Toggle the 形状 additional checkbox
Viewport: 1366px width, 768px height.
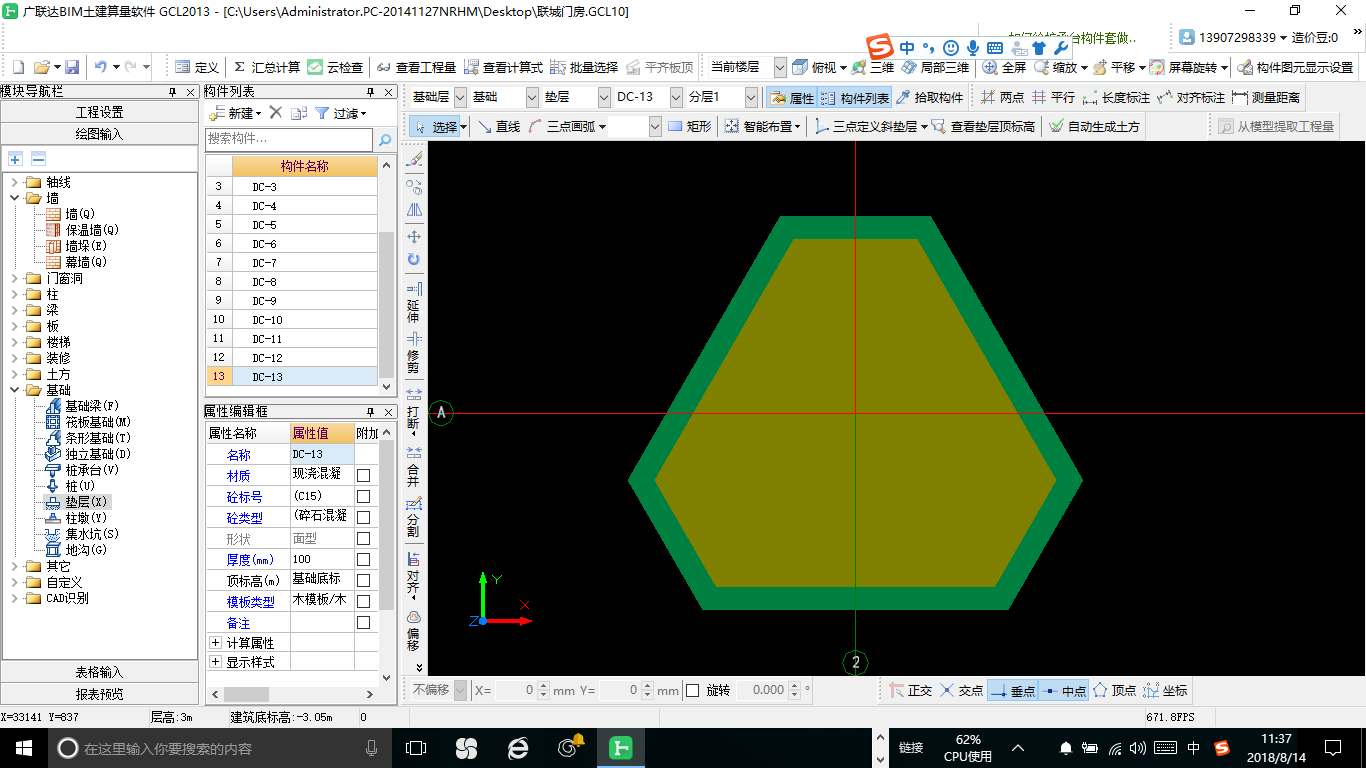pos(364,539)
